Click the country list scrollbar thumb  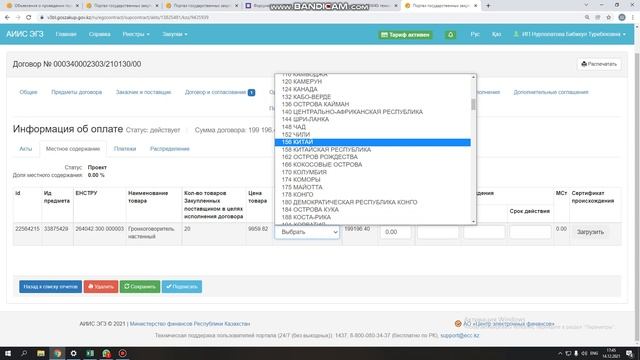point(473,105)
